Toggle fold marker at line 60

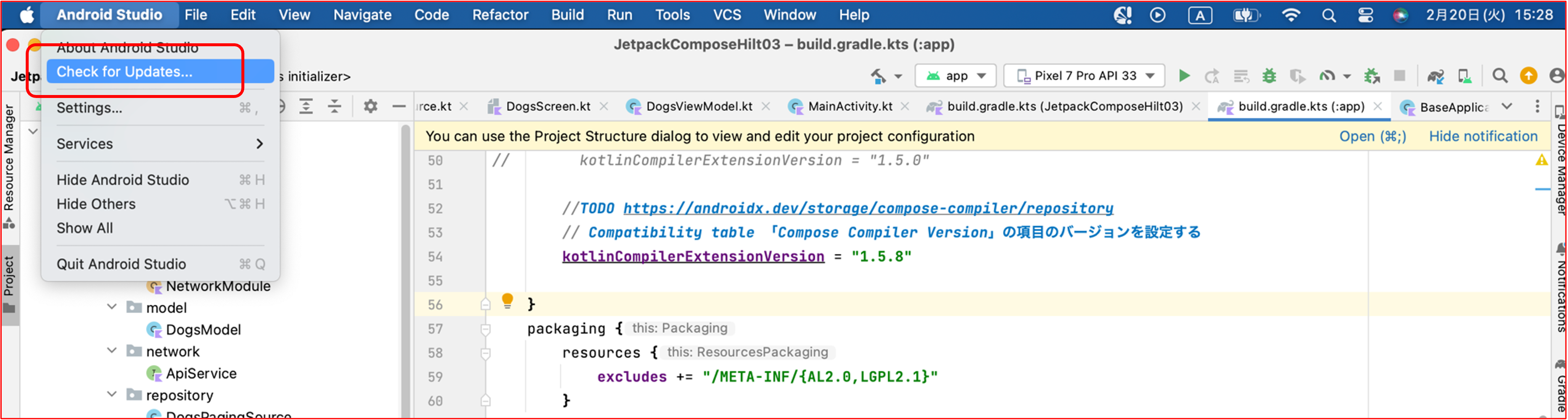485,401
